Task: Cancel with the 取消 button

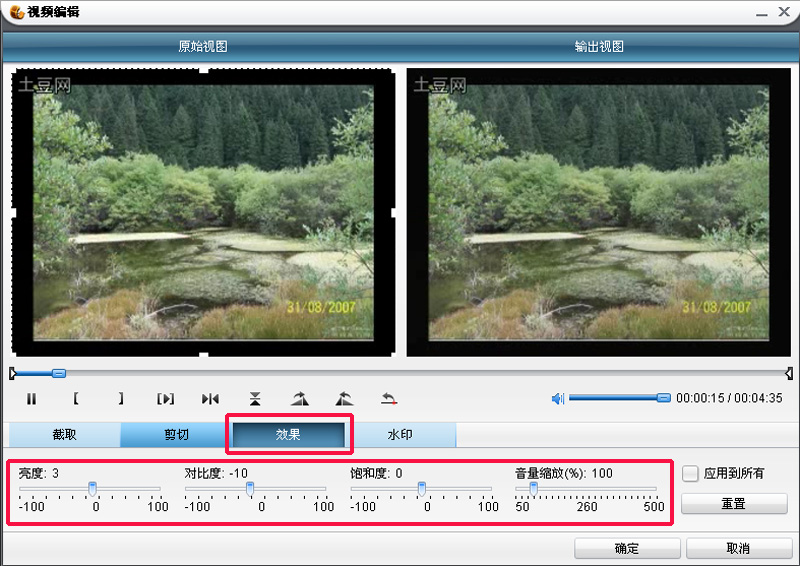Action: click(x=738, y=549)
